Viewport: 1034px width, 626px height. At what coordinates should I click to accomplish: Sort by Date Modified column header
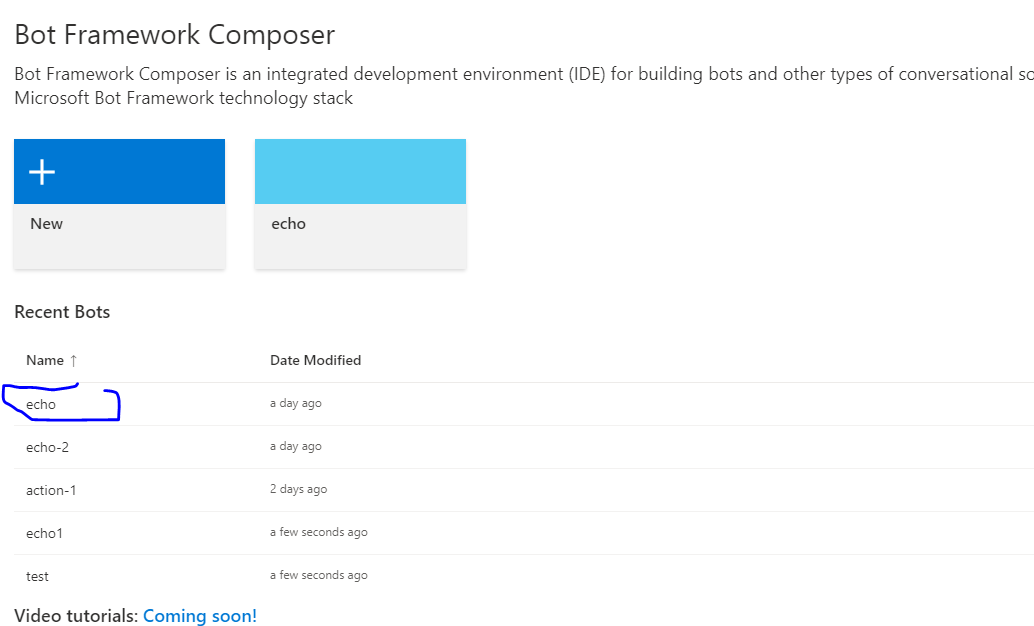click(x=315, y=360)
